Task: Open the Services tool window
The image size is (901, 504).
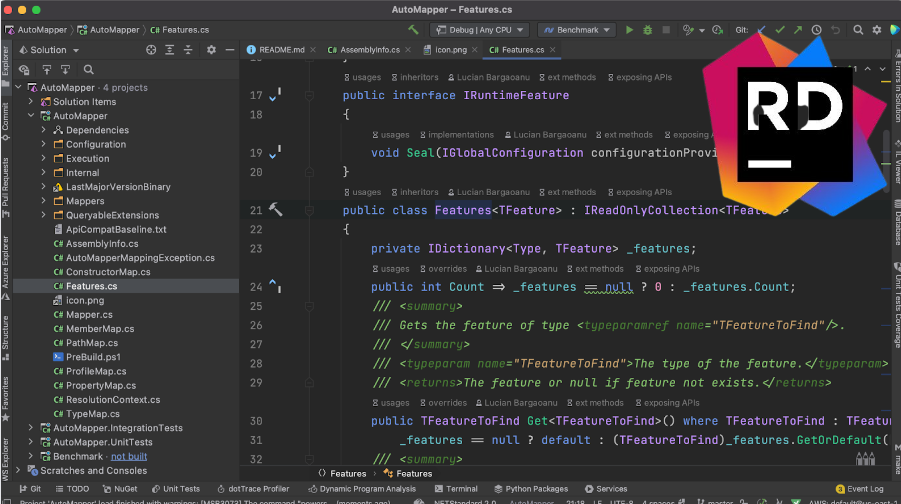Action: (606, 489)
